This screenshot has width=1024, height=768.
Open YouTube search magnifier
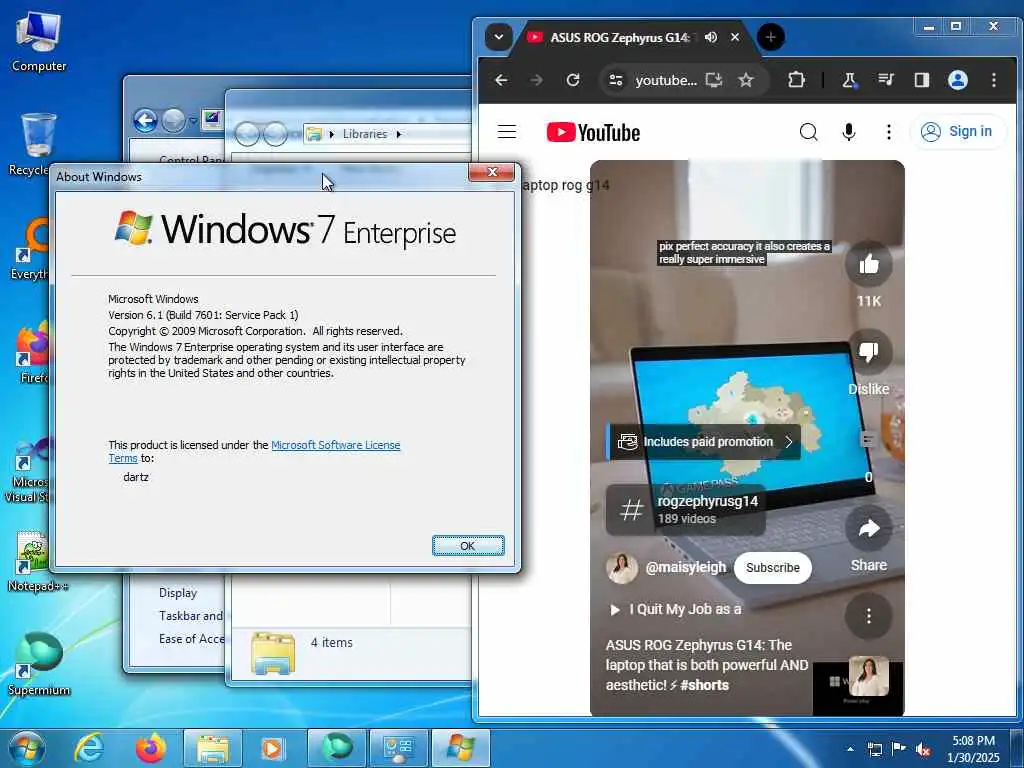coord(808,132)
